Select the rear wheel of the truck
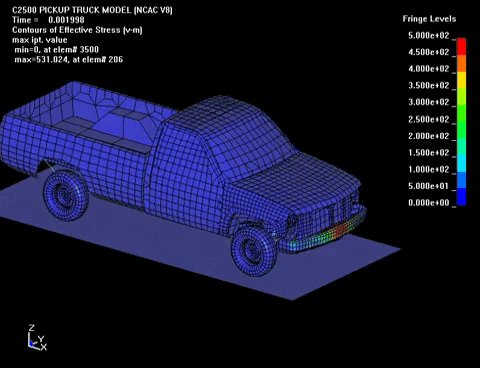480x368 pixels. [x=66, y=195]
